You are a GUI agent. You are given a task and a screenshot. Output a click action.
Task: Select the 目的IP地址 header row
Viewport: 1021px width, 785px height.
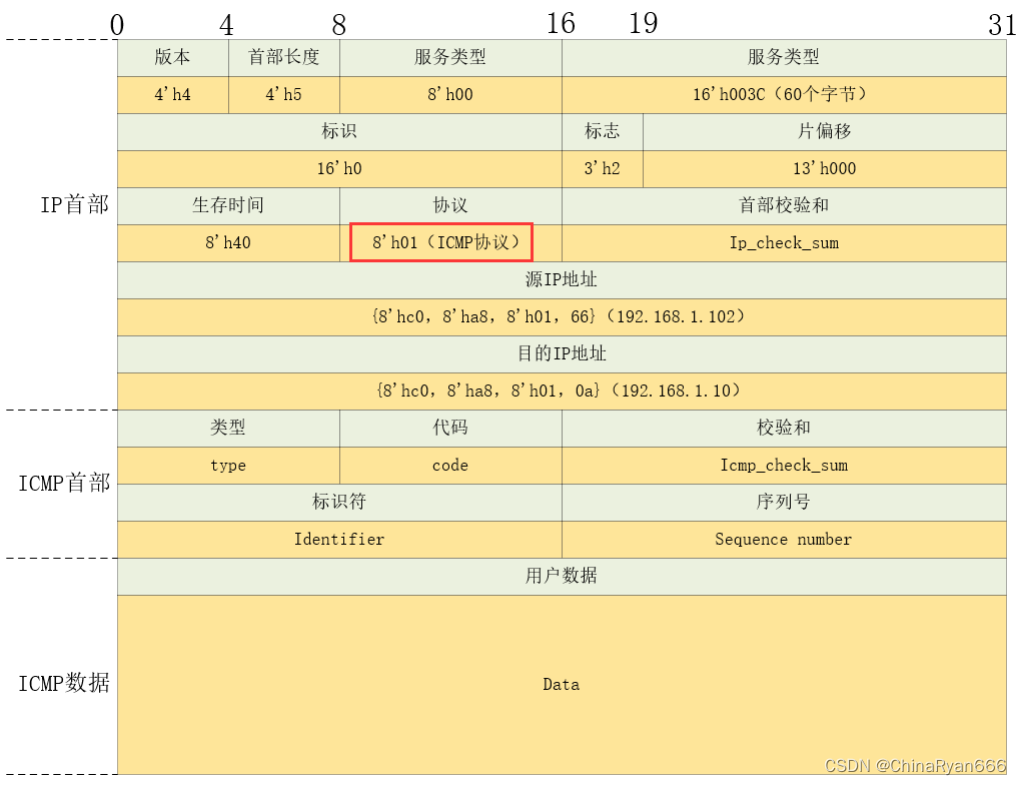562,355
